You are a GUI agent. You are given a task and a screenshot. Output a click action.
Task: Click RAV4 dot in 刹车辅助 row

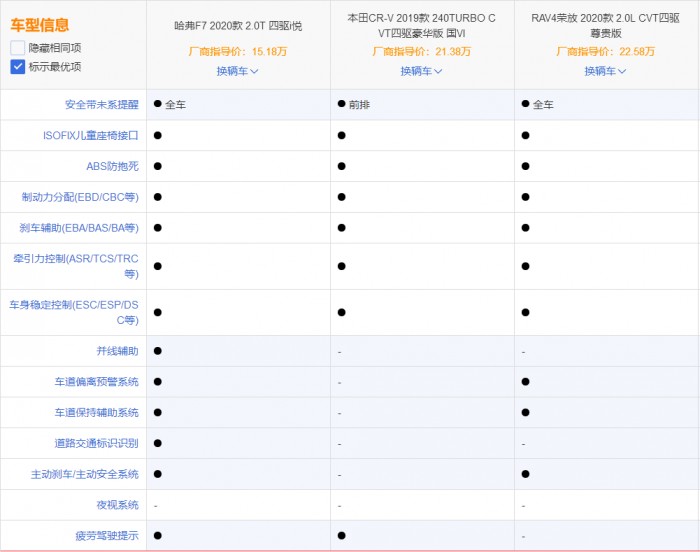coord(525,228)
